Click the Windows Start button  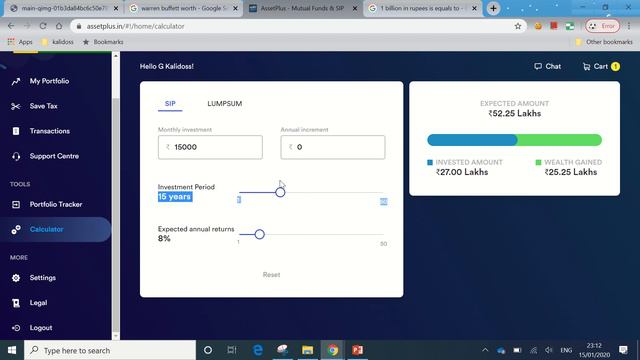[x=12, y=350]
